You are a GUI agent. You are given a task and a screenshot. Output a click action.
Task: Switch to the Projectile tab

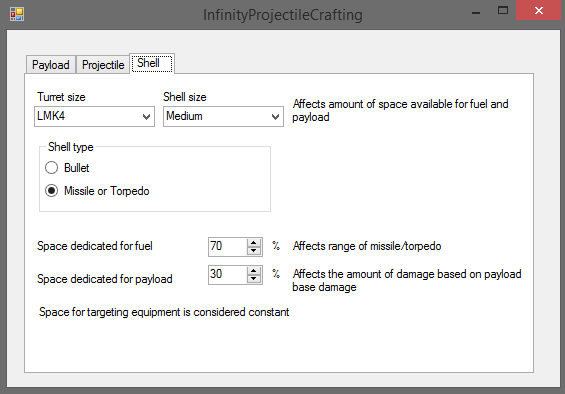103,65
